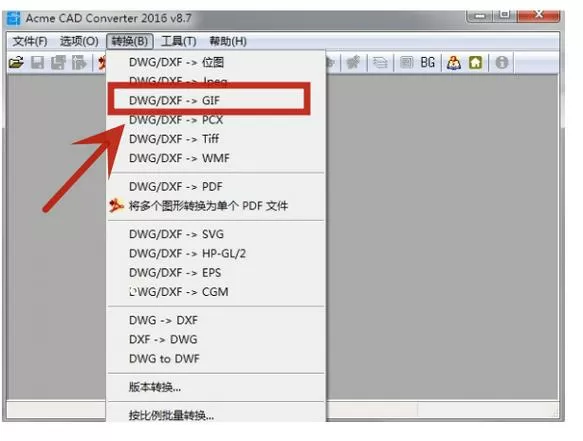Image resolution: width=583 pixels, height=441 pixels.
Task: Choose DWG/DXF -> CGM conversion
Action: point(216,292)
